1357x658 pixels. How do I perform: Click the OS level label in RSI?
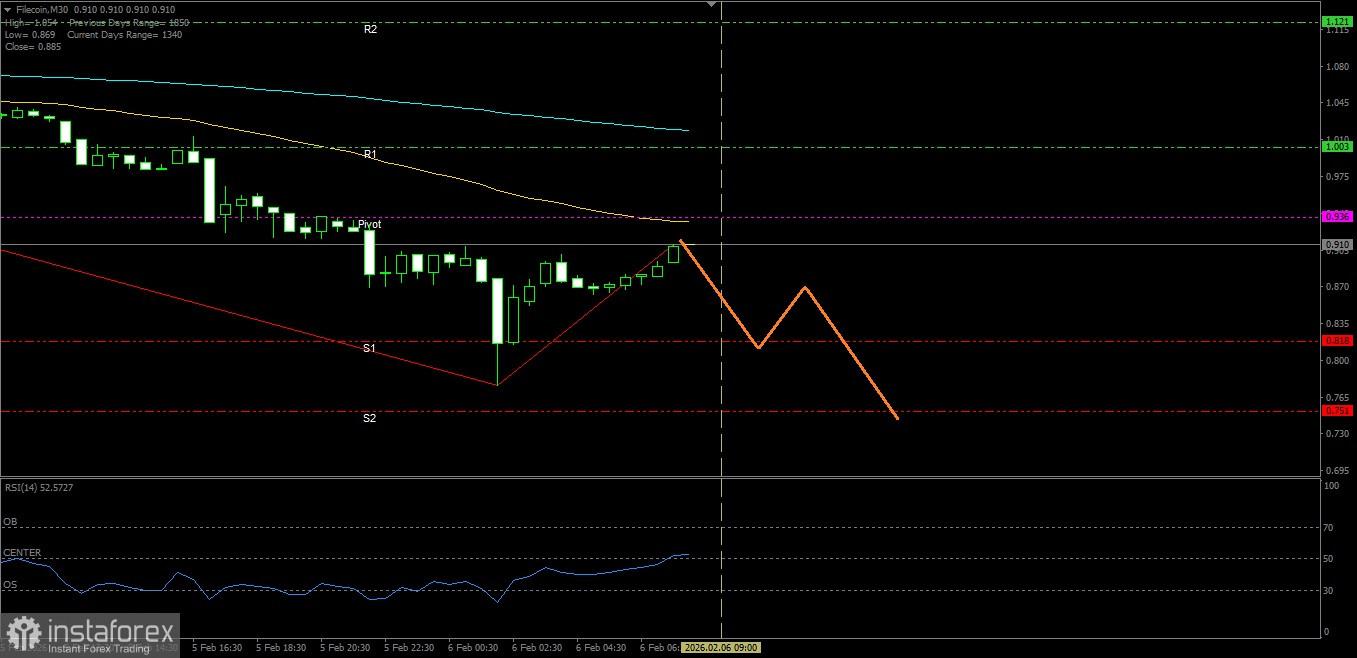point(10,585)
